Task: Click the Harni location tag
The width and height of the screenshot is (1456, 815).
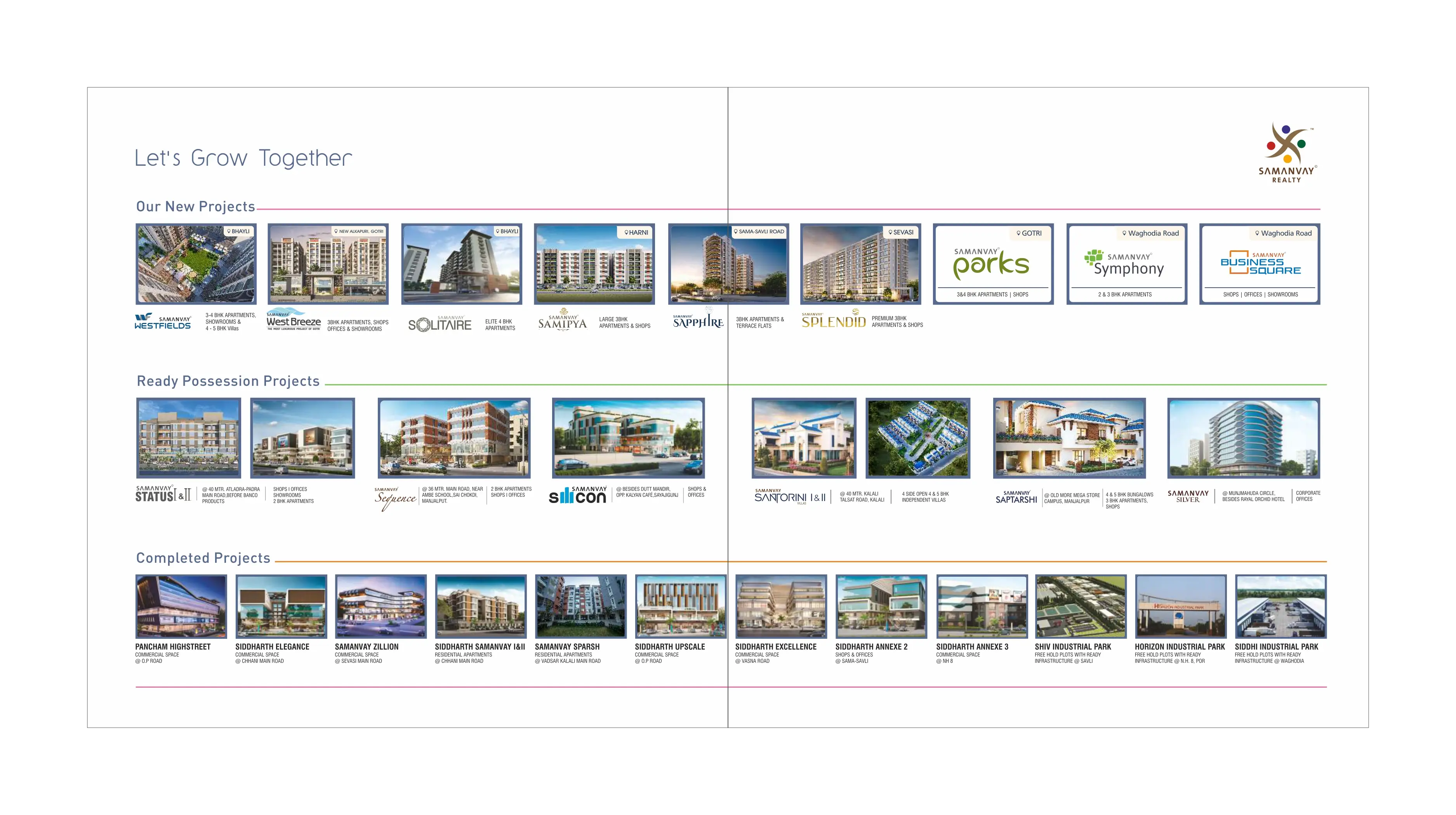Action: pyautogui.click(x=636, y=232)
